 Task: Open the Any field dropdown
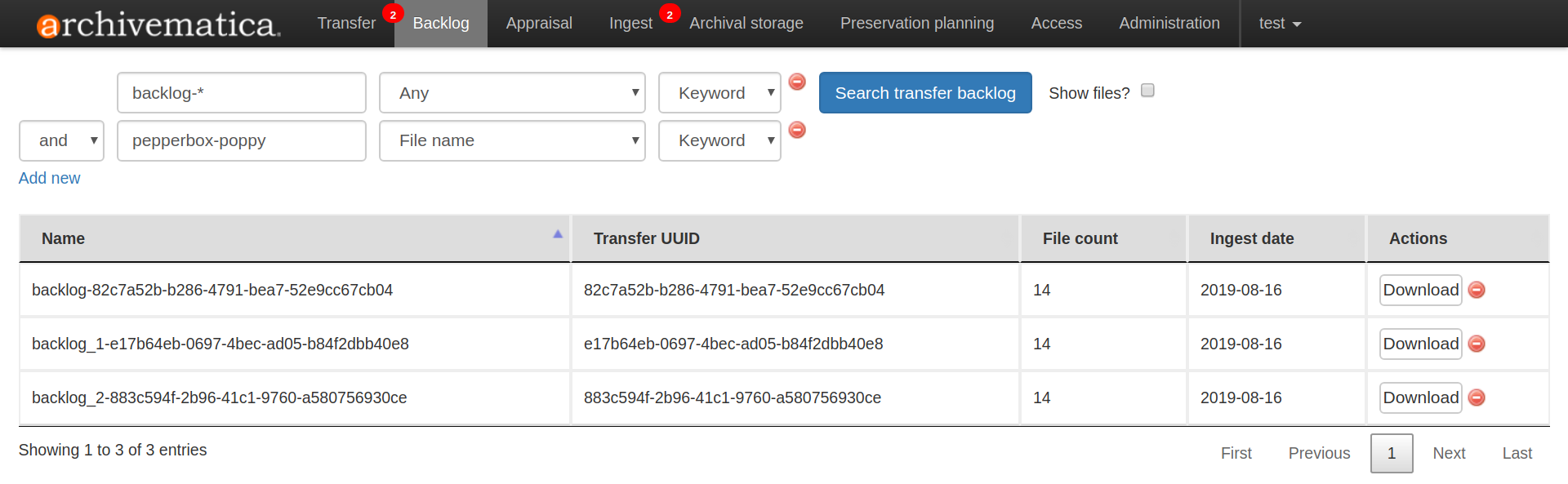point(512,93)
